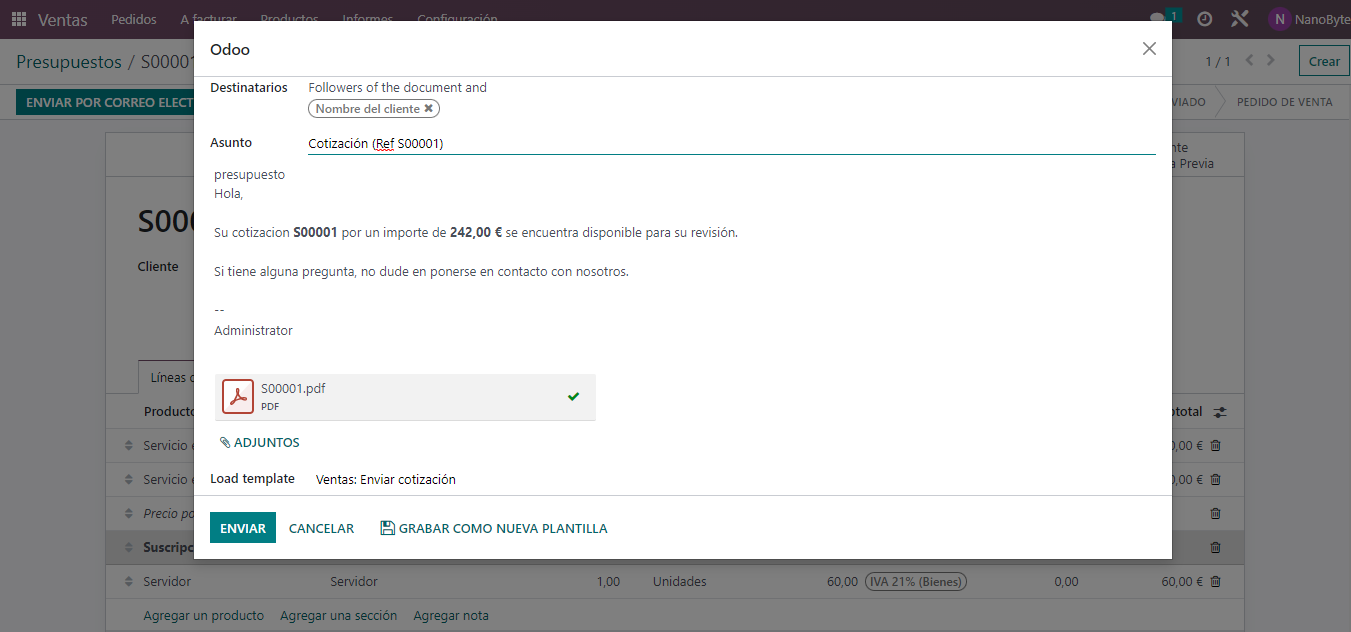Click Agregar una sección link
Image resolution: width=1351 pixels, height=632 pixels.
point(338,616)
